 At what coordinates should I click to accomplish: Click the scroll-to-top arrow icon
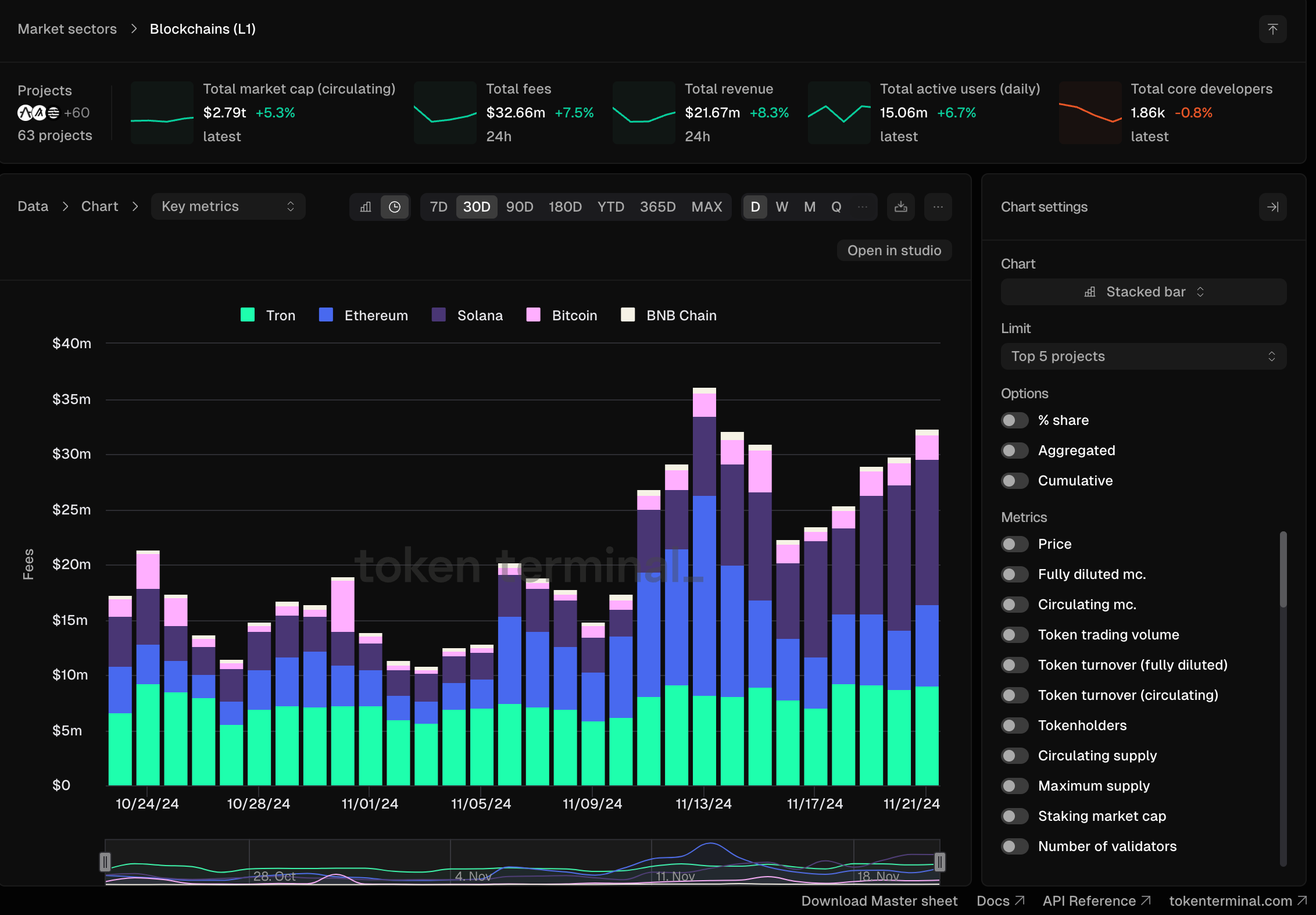tap(1272, 29)
